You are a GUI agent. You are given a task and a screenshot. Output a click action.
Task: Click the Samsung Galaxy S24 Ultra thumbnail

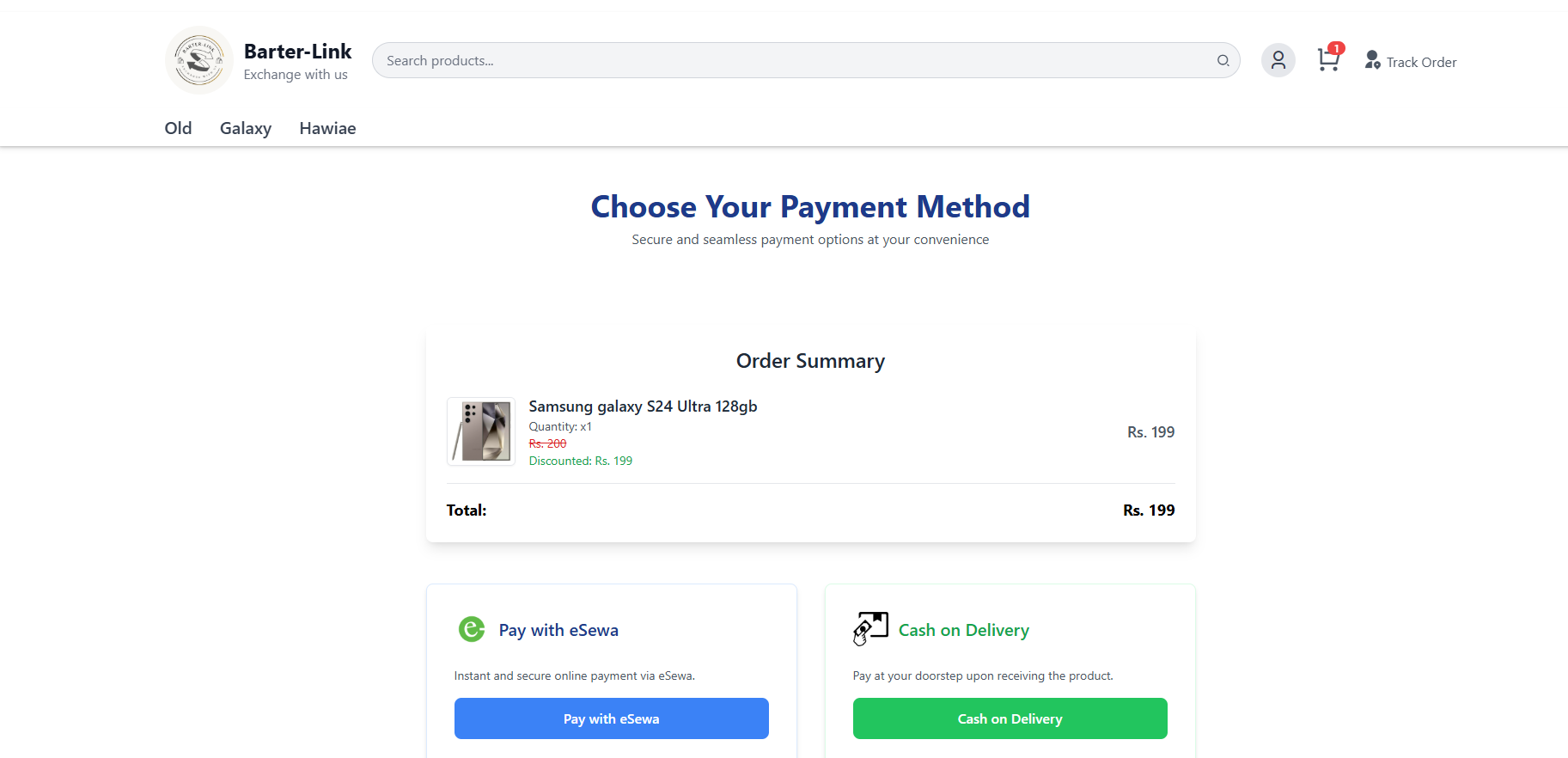coord(481,431)
